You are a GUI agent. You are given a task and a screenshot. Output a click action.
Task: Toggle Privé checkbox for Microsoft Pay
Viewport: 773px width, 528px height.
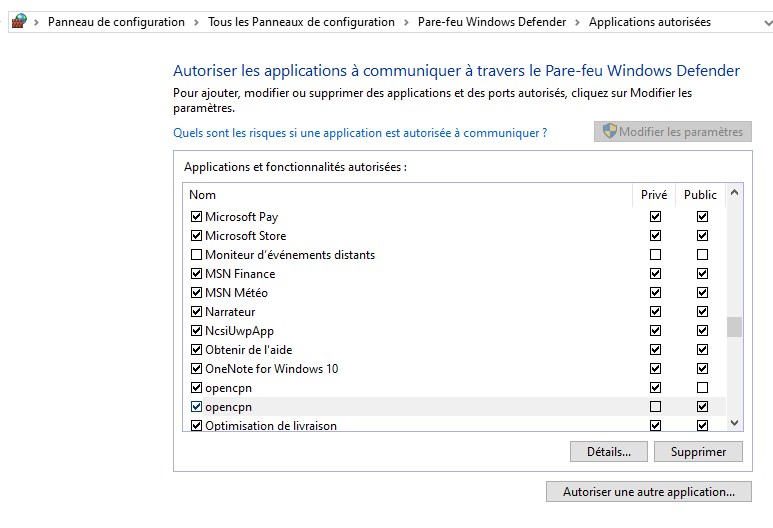coord(655,216)
